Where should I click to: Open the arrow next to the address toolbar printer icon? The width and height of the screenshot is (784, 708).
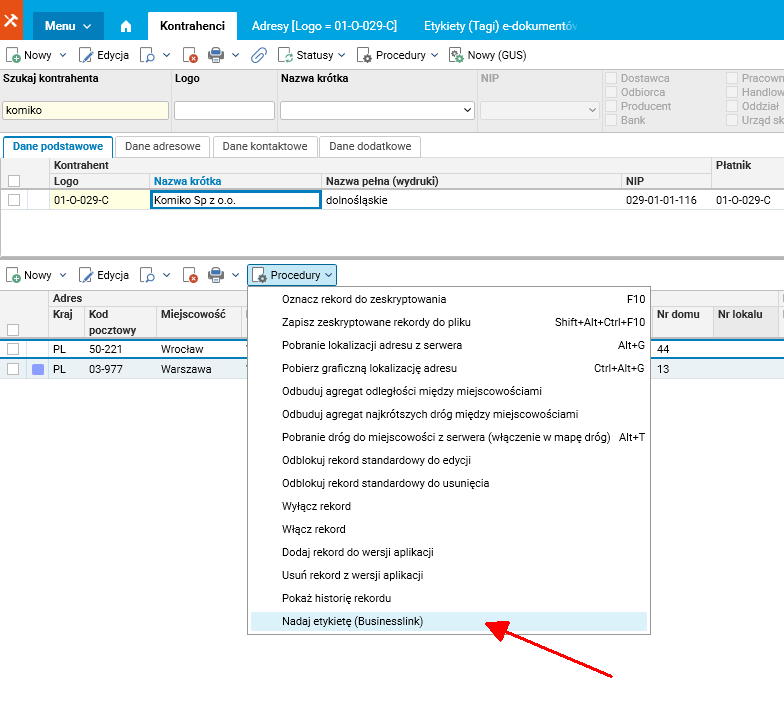pos(236,275)
